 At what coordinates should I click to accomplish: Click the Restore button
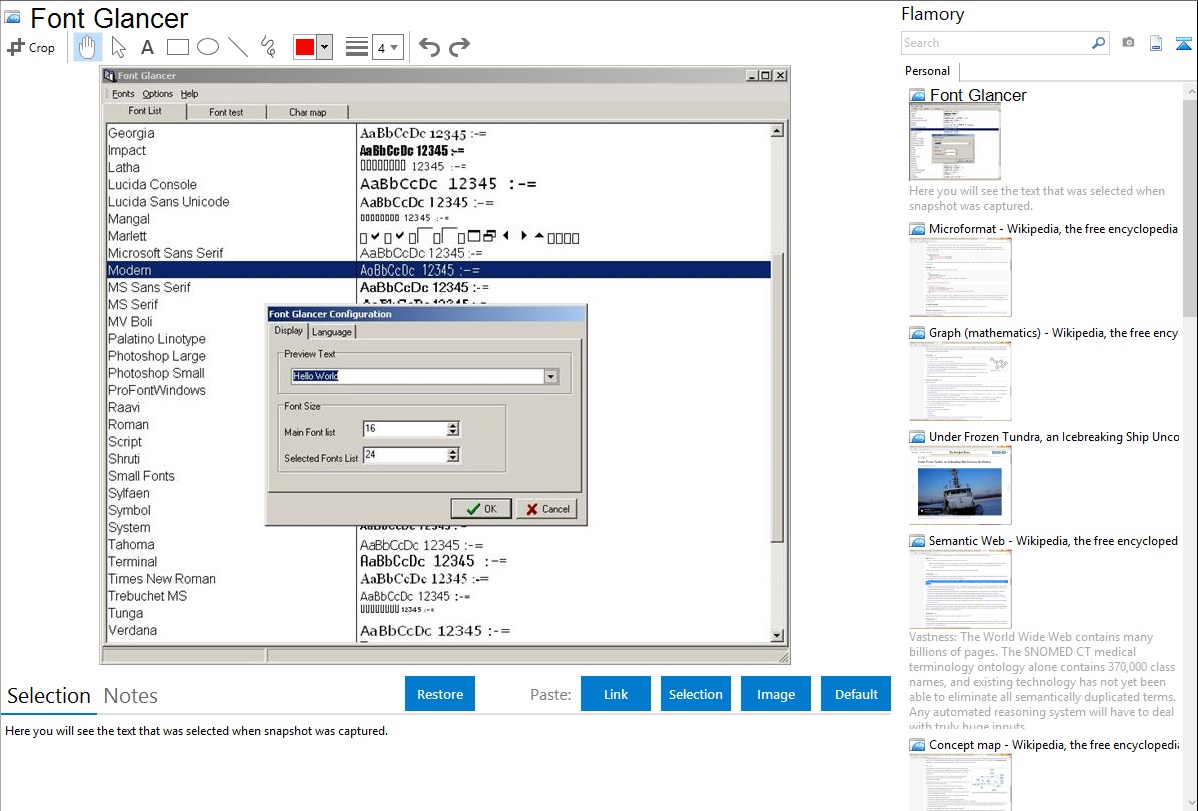(x=440, y=694)
